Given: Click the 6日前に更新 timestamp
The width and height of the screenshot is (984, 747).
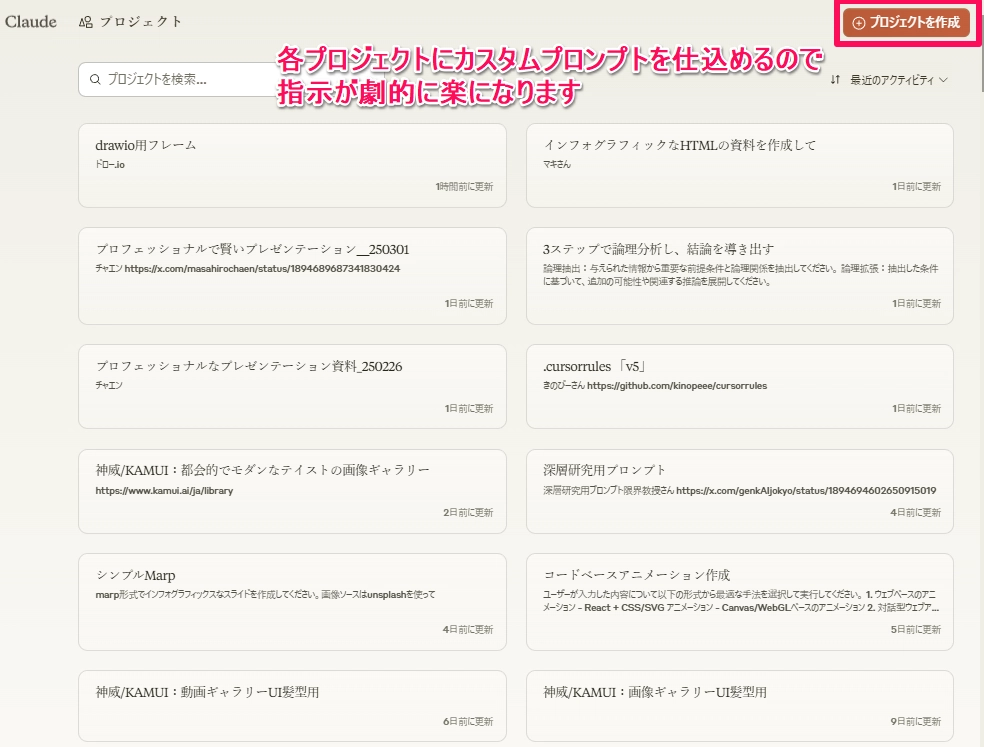Looking at the screenshot, I should [468, 722].
